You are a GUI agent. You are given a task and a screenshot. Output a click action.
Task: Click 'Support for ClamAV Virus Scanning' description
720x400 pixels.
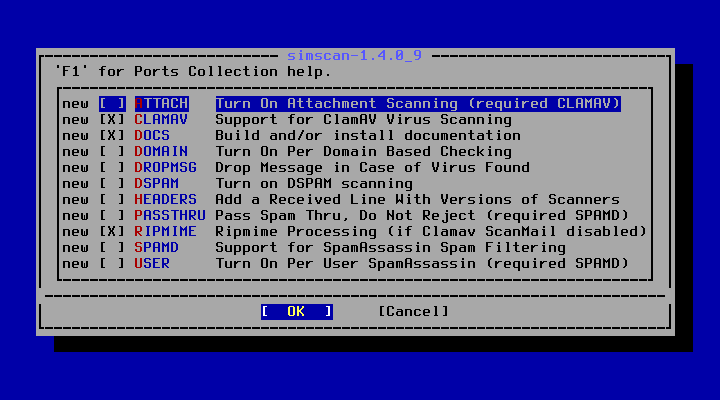(364, 120)
